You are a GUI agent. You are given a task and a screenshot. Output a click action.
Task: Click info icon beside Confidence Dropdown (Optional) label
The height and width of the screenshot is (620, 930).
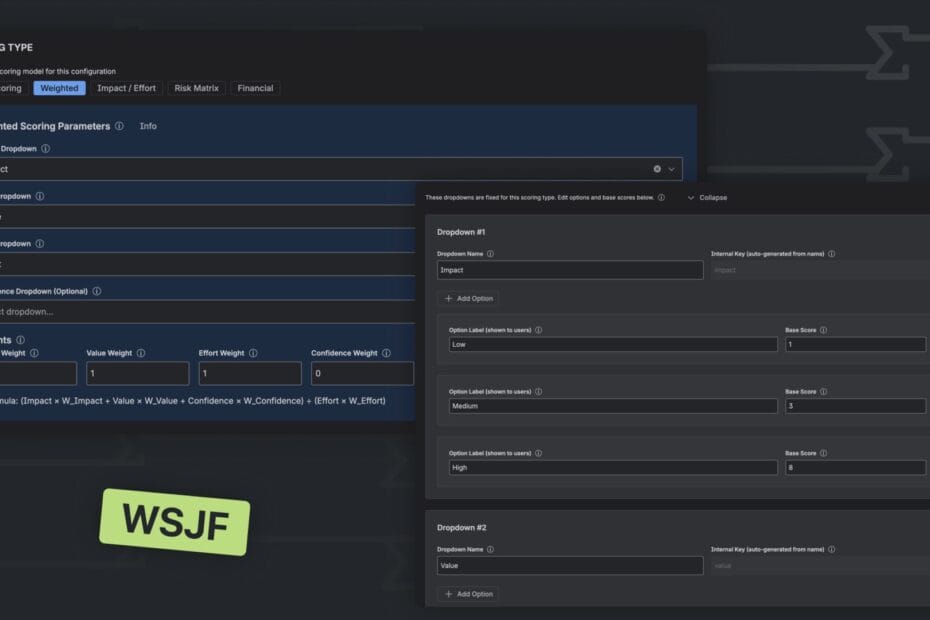tap(97, 291)
